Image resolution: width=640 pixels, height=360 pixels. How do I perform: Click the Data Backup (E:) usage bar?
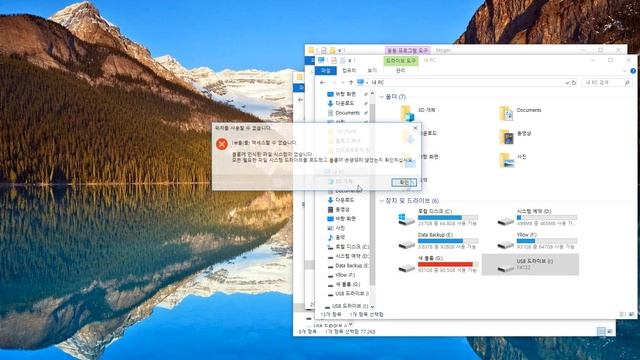click(x=447, y=241)
